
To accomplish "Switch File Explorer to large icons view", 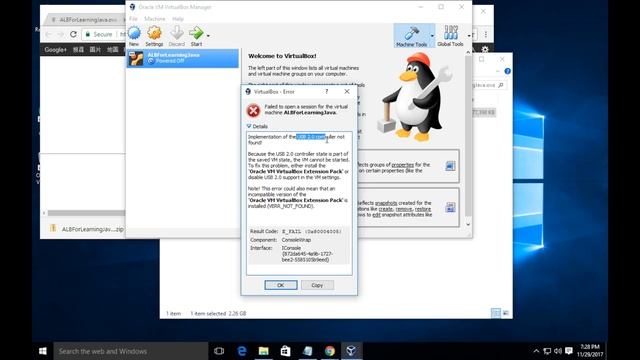I will click(x=505, y=313).
